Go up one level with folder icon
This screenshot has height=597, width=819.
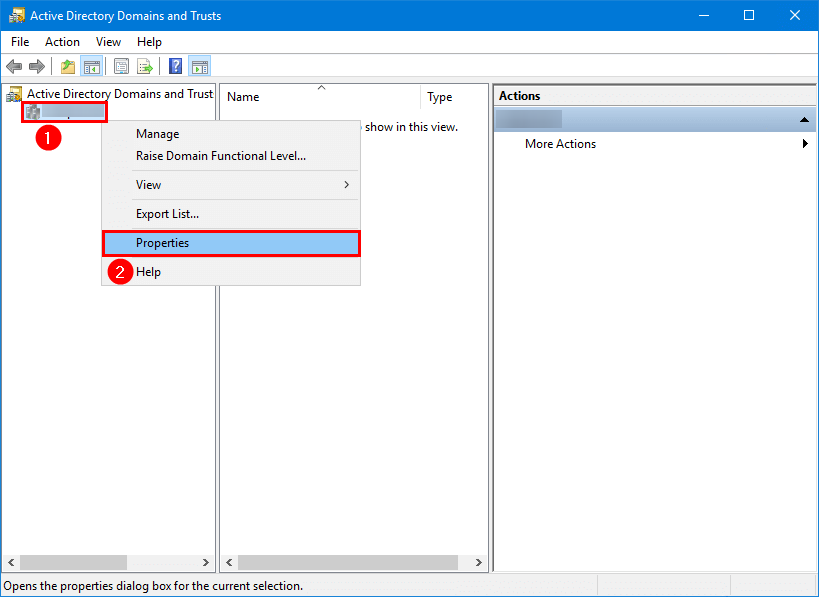pos(68,66)
